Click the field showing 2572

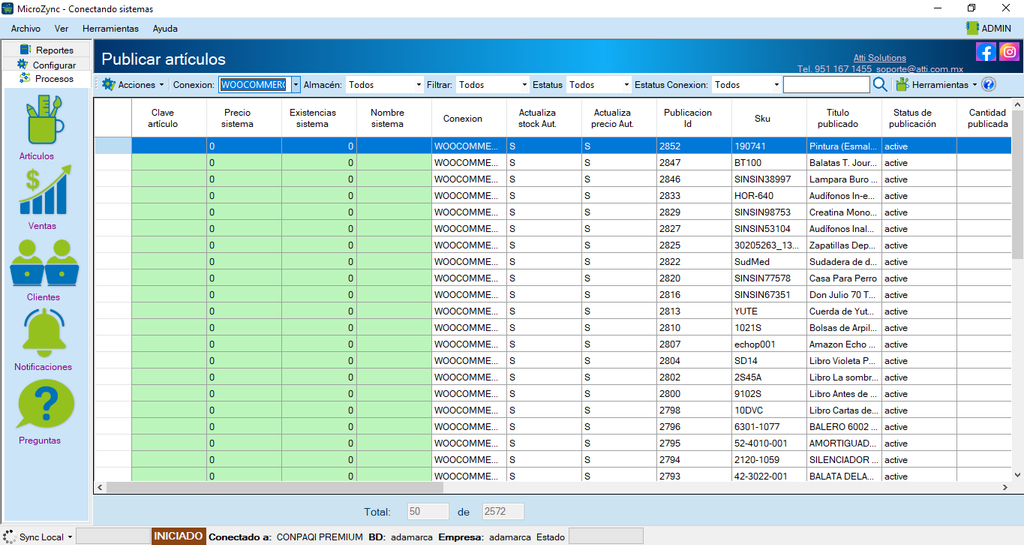point(503,512)
